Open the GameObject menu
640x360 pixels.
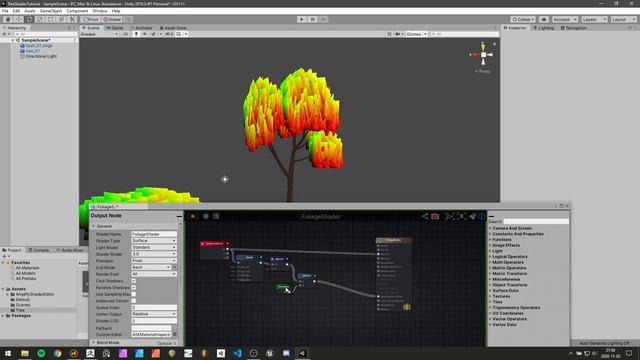51,11
